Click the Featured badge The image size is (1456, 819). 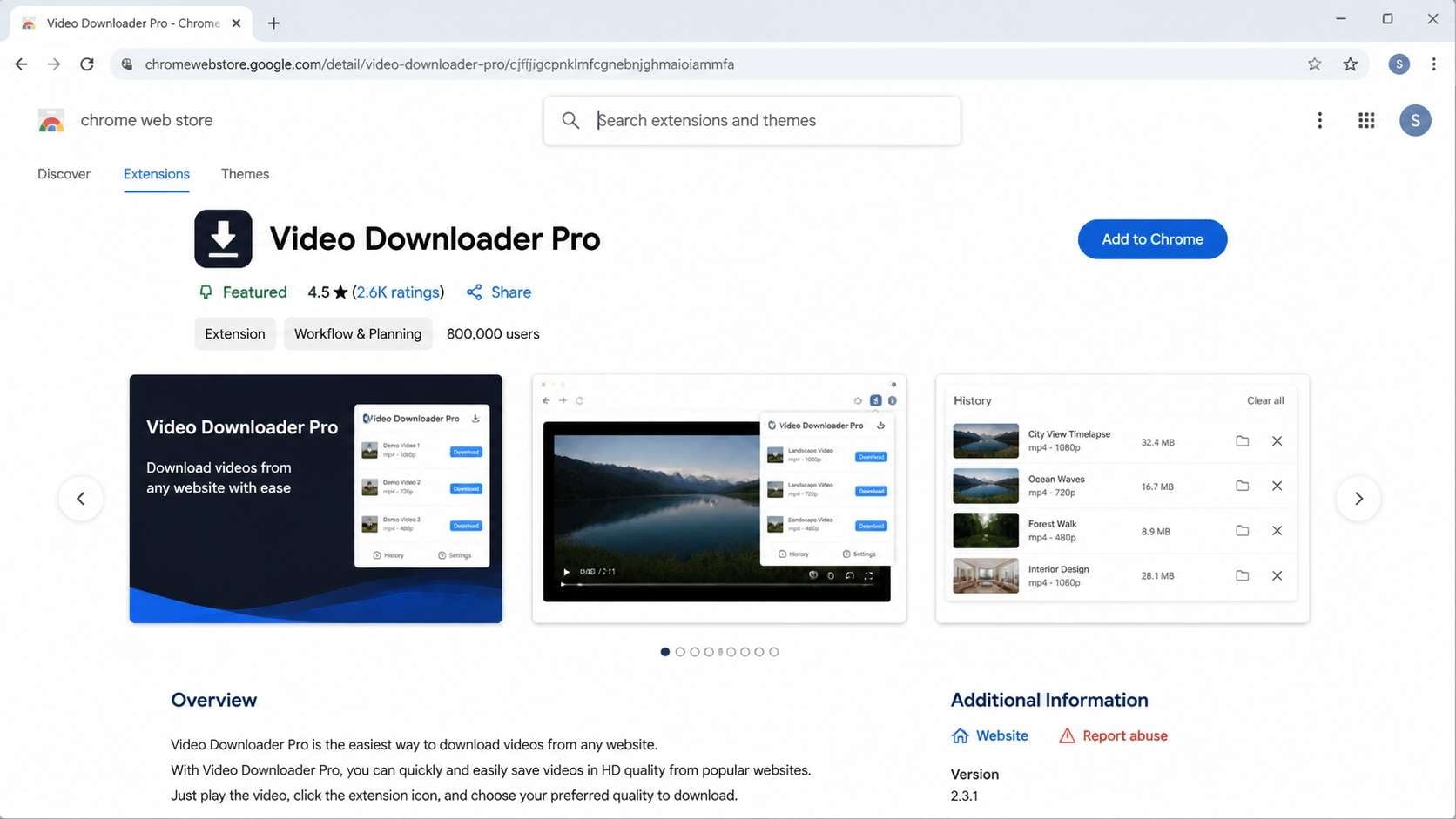click(x=243, y=292)
